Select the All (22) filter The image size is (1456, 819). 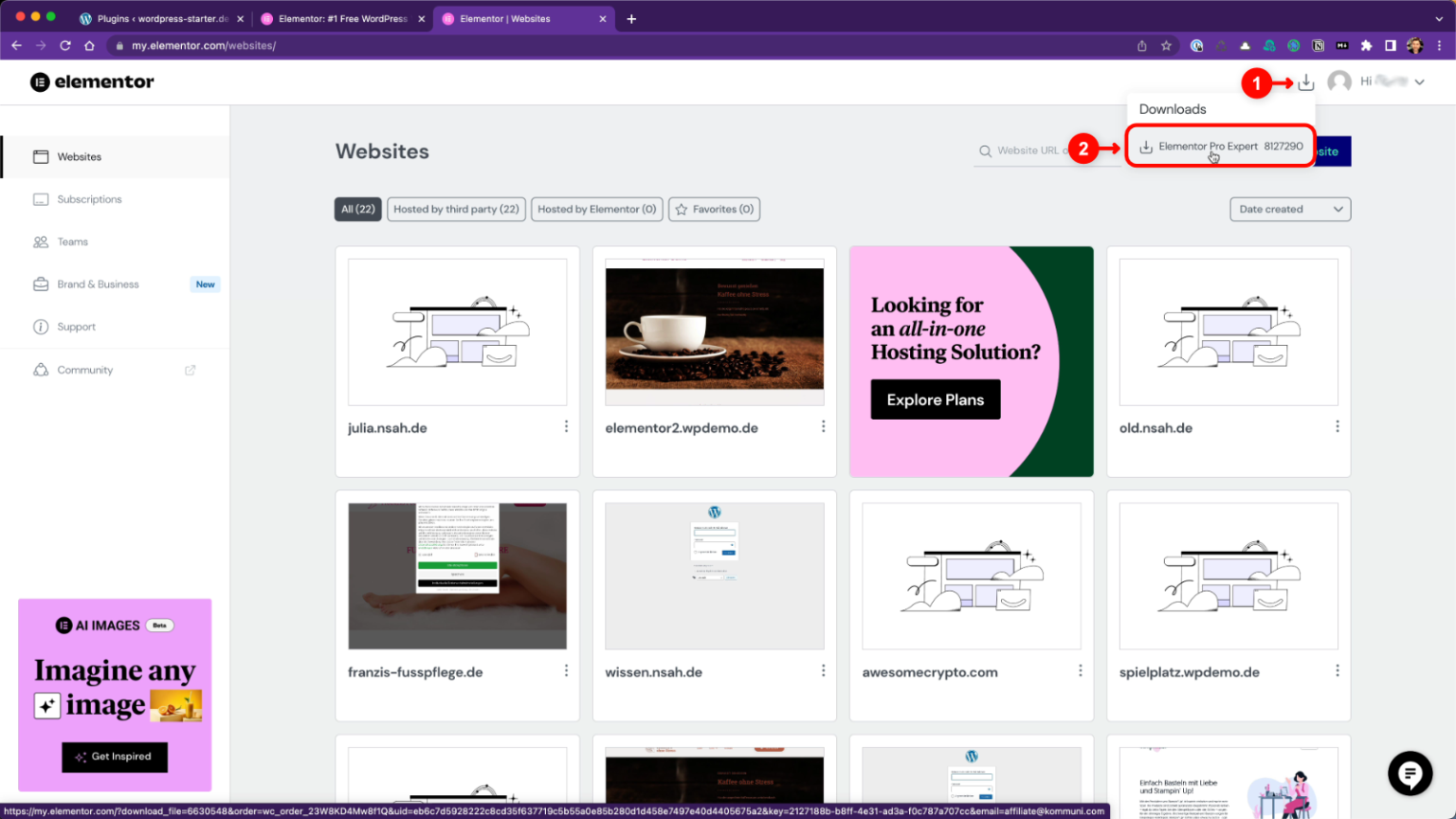(357, 209)
